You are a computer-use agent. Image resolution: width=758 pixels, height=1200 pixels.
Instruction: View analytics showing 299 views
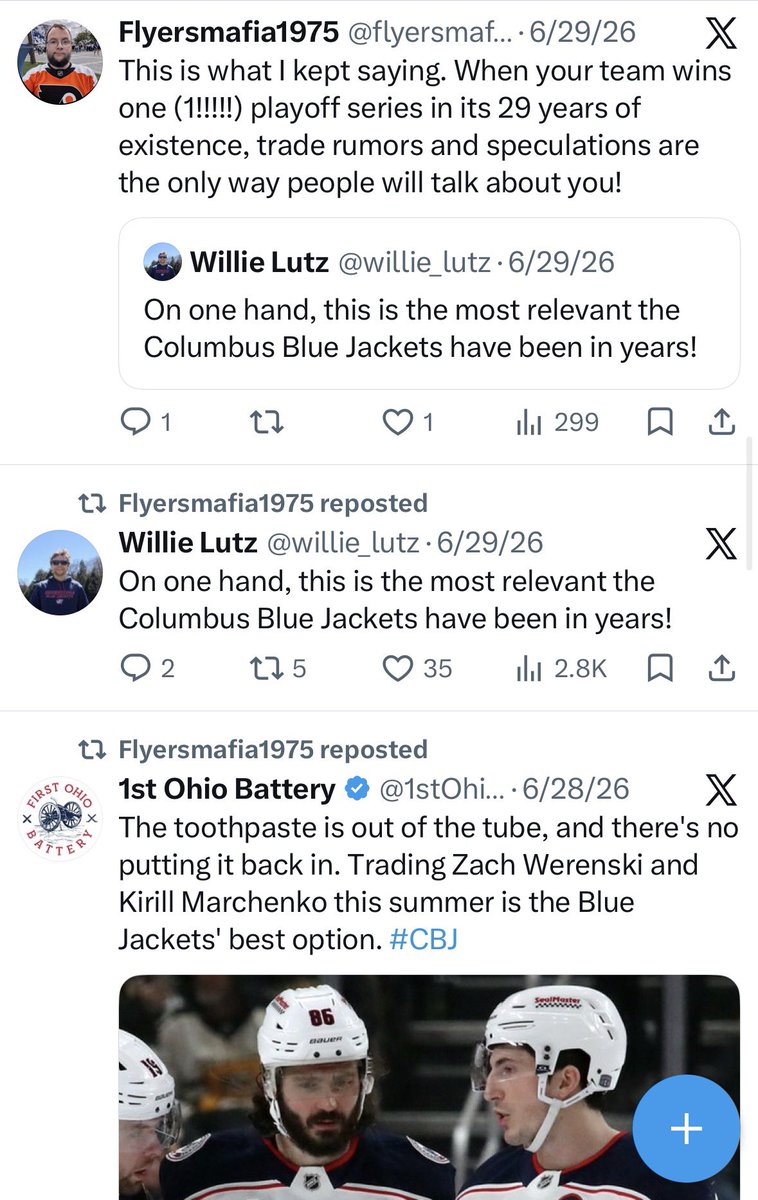click(x=557, y=423)
